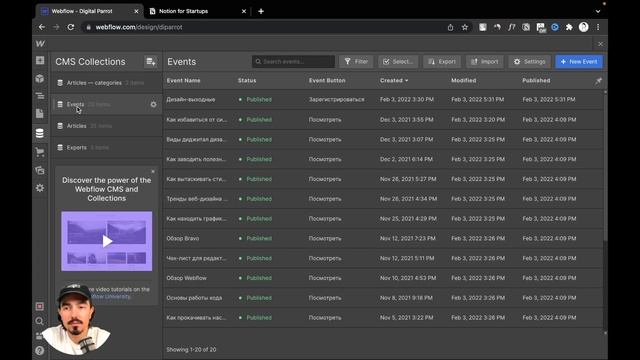Image resolution: width=640 pixels, height=360 pixels.
Task: Open the Chrome three-dot menu
Action: click(x=598, y=27)
